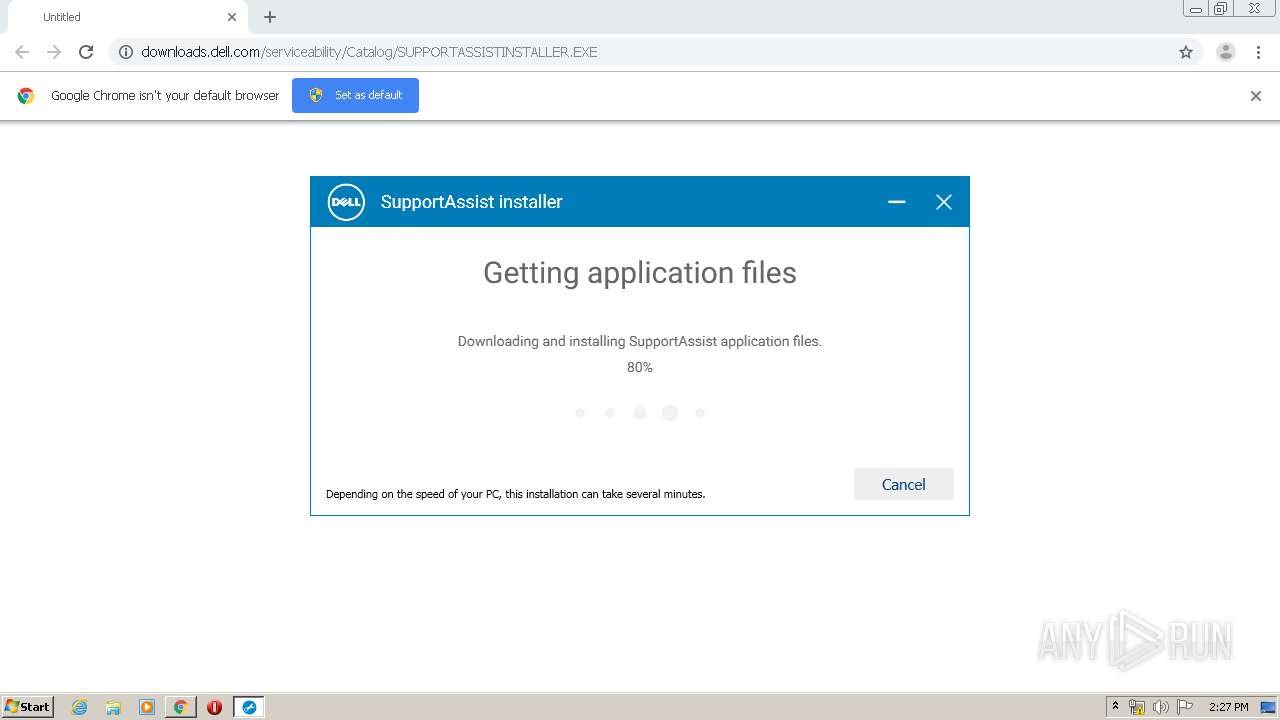1280x720 pixels.
Task: Click the show desktop tray icon
Action: tap(1268, 707)
